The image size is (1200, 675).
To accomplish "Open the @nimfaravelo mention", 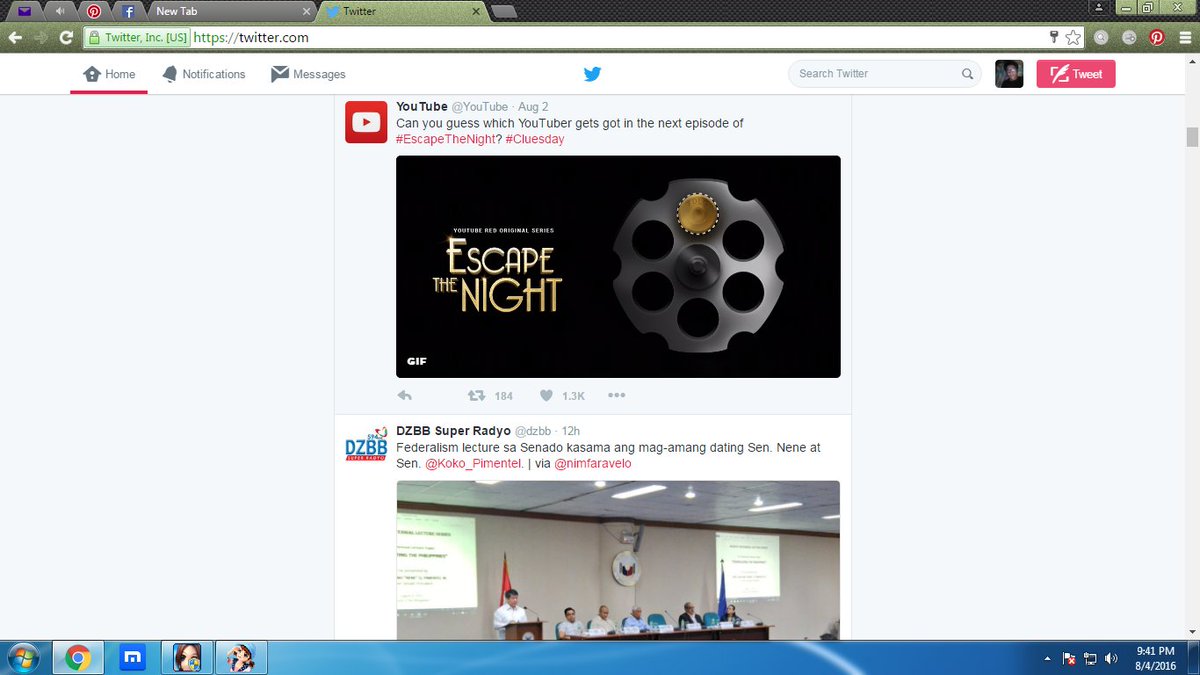I will point(593,464).
